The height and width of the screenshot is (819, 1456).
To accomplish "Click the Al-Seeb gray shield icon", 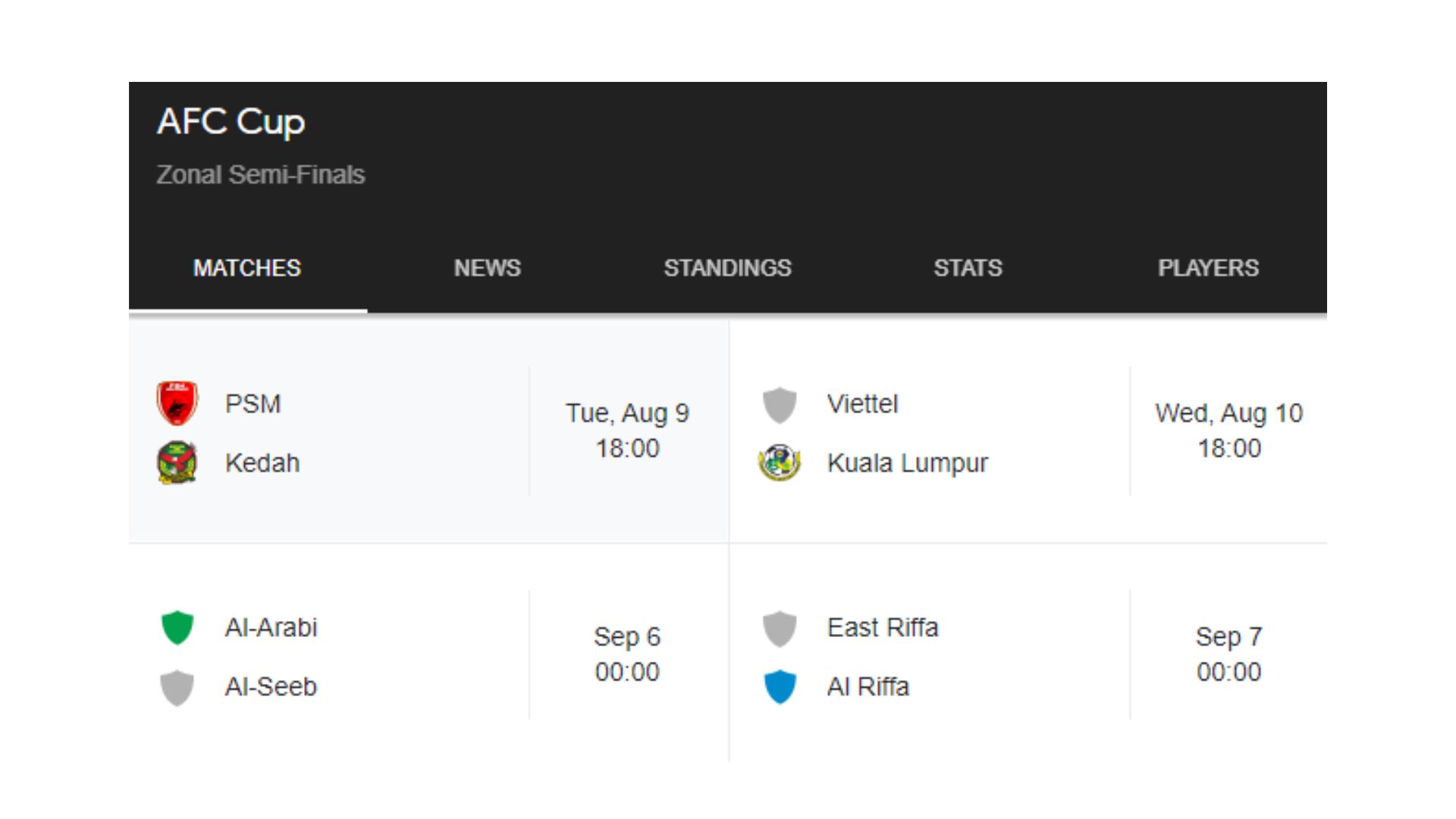I will point(177,687).
